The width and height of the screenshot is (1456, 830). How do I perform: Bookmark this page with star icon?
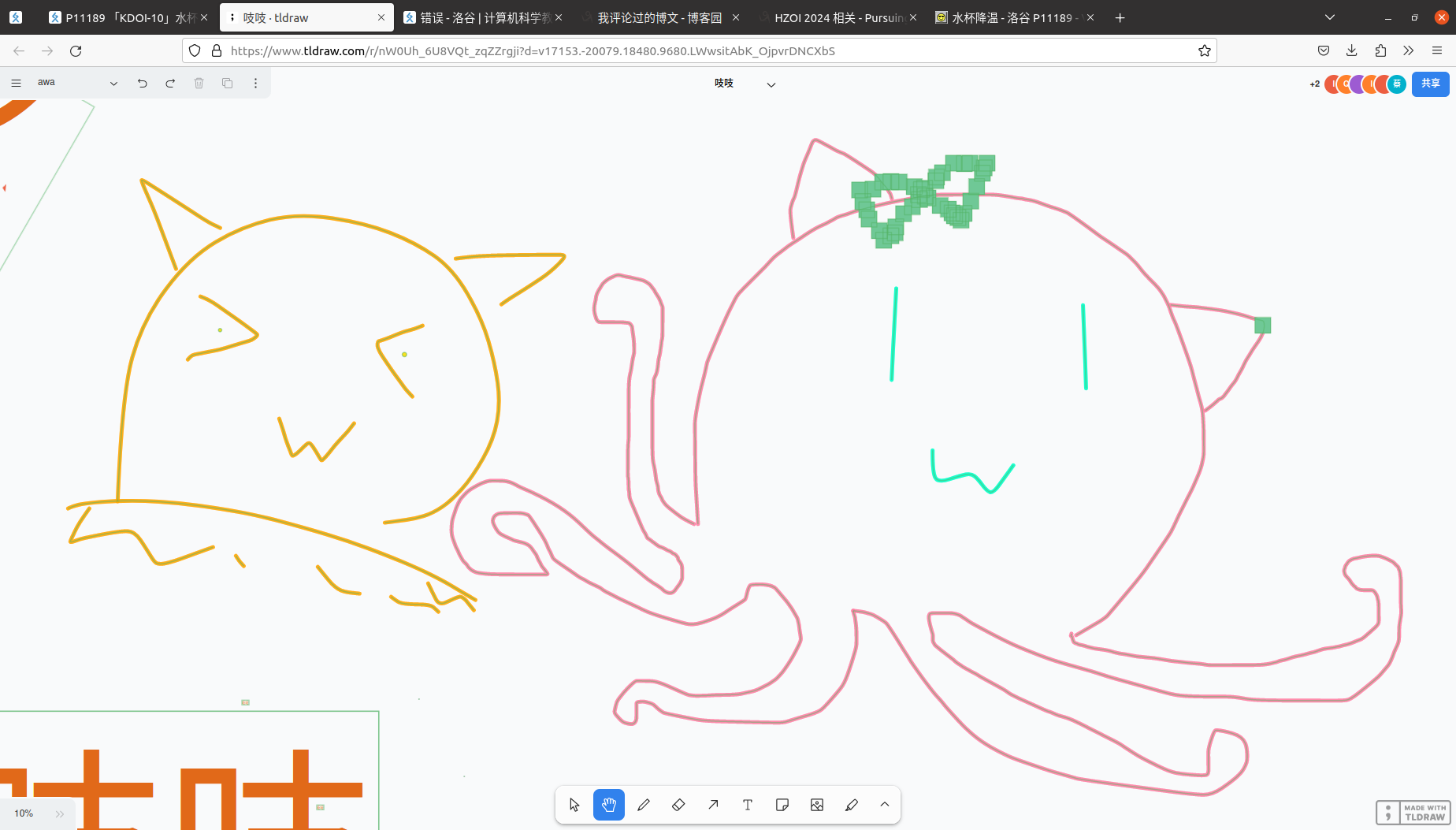coord(1204,50)
